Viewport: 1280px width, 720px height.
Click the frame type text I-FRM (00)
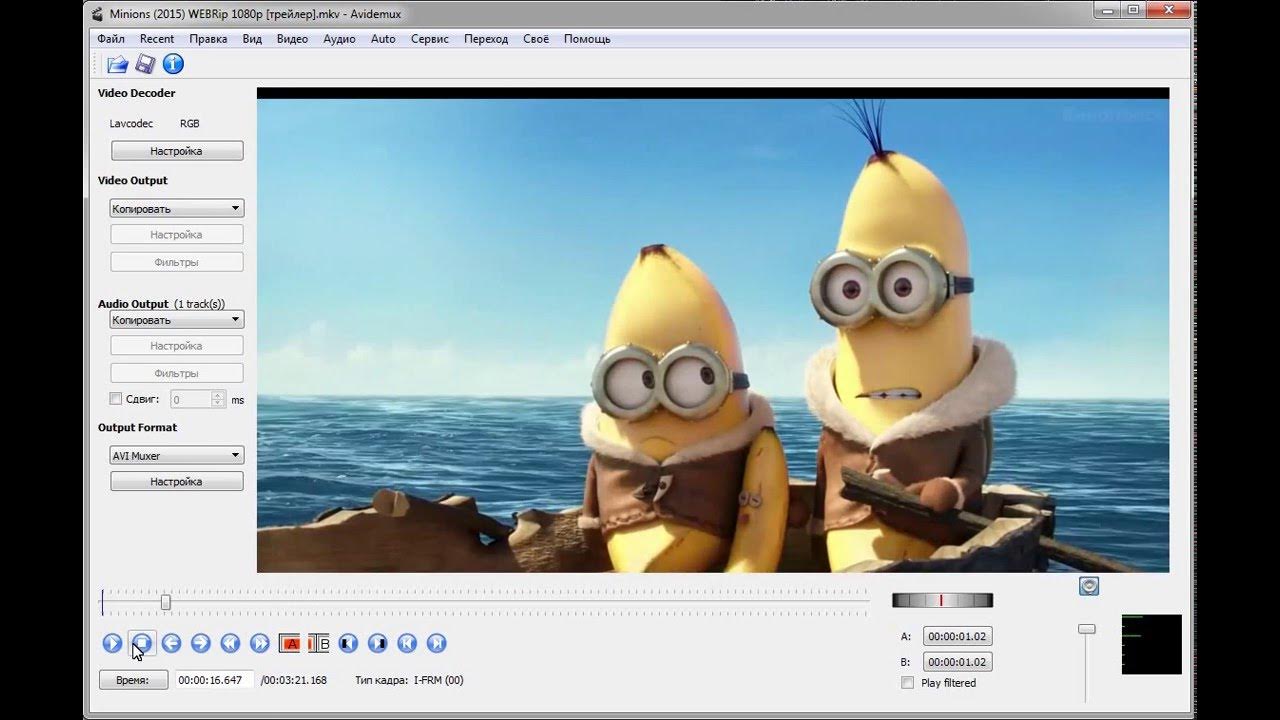(439, 680)
